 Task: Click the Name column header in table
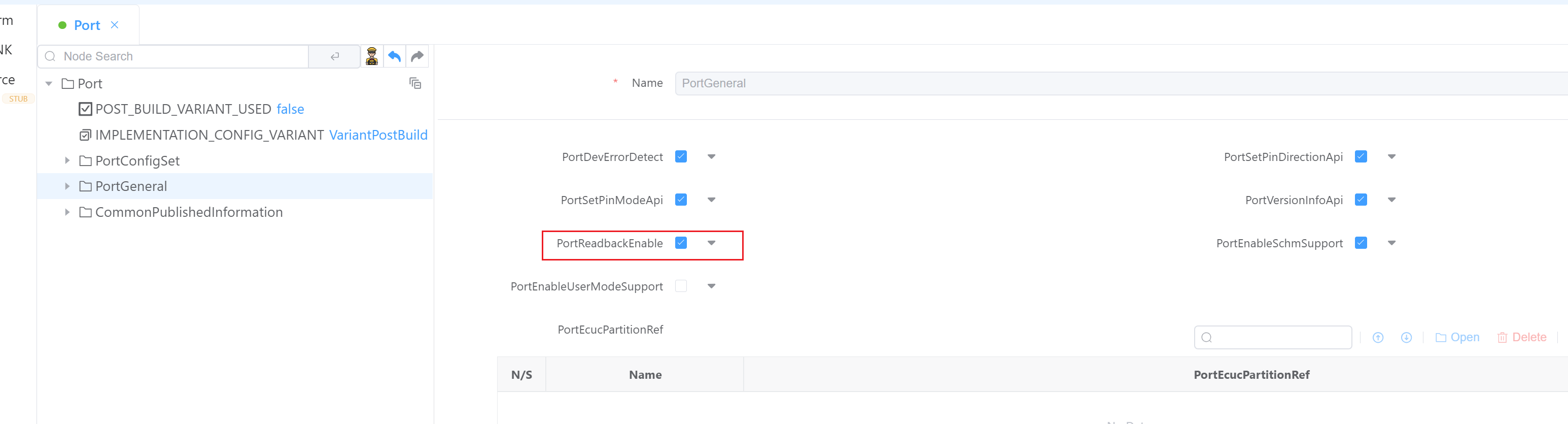(645, 375)
